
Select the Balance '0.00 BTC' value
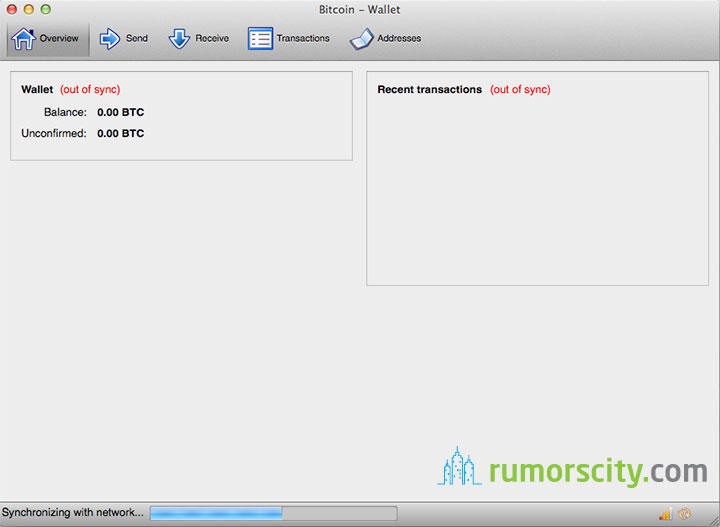(121, 112)
